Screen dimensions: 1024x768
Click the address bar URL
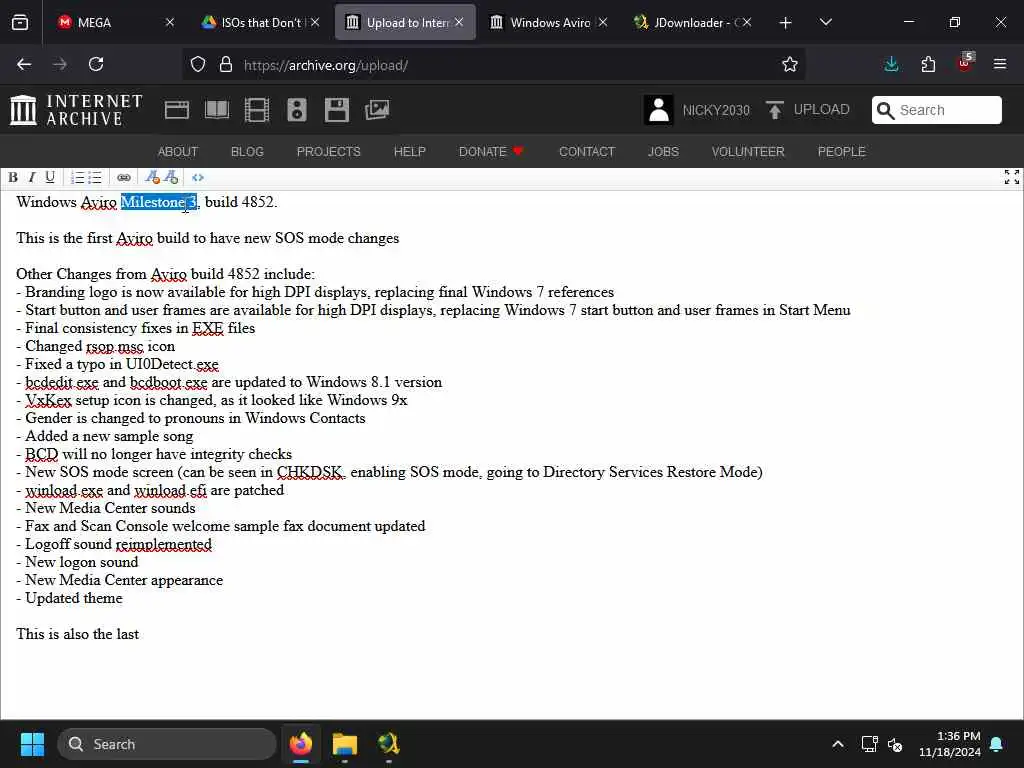(325, 65)
